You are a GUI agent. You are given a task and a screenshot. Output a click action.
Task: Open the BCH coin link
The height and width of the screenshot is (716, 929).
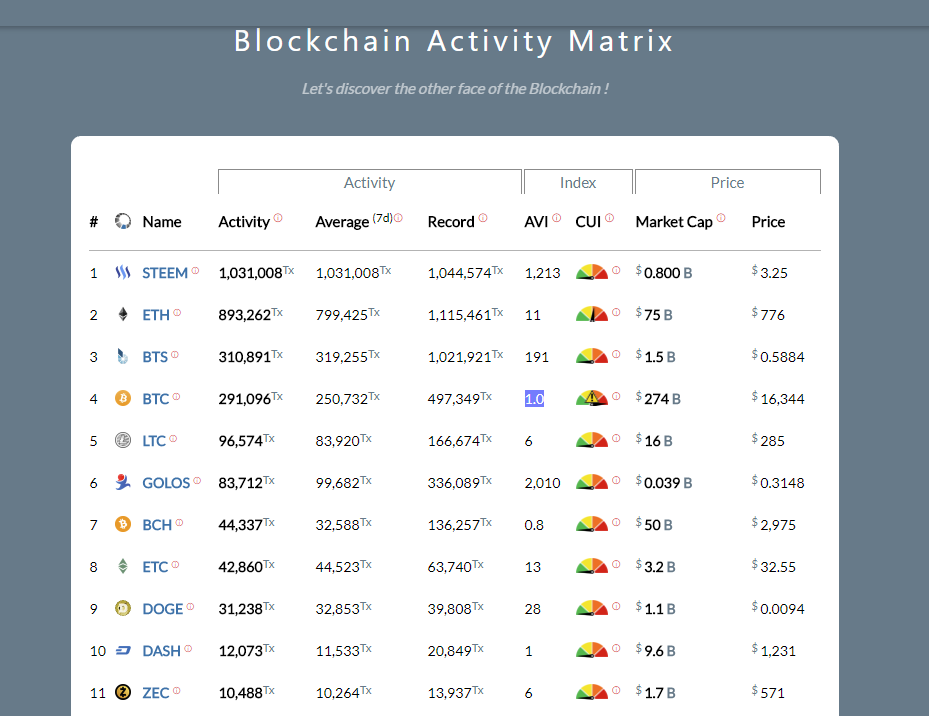pos(157,526)
